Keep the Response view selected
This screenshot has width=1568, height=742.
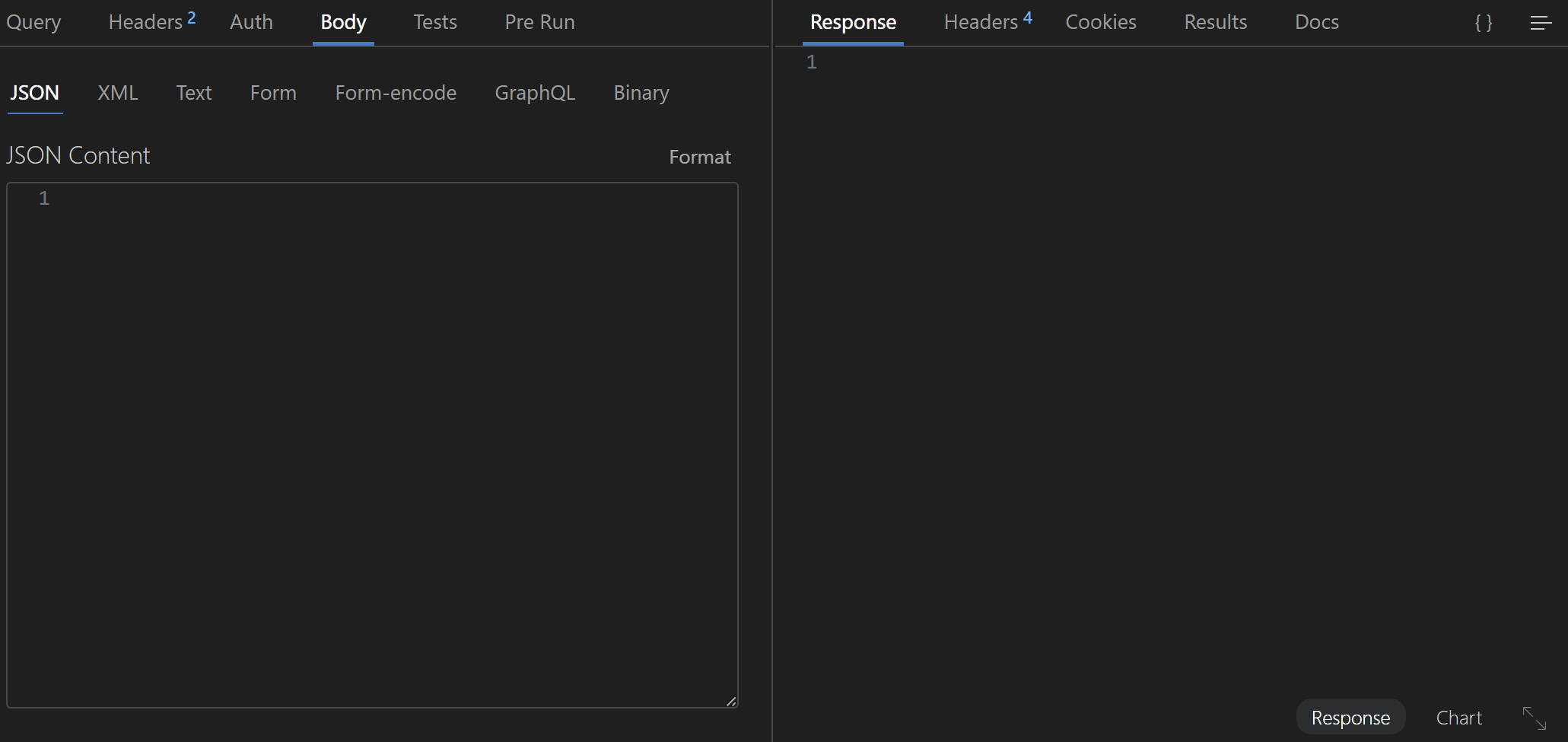1350,717
